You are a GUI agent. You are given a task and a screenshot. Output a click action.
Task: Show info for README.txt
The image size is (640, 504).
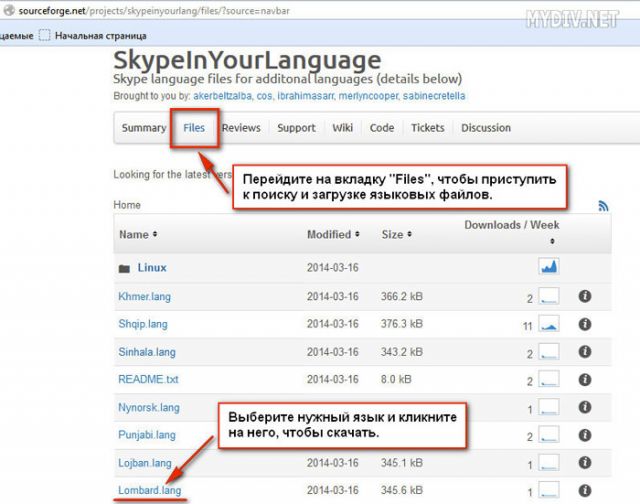(x=585, y=380)
